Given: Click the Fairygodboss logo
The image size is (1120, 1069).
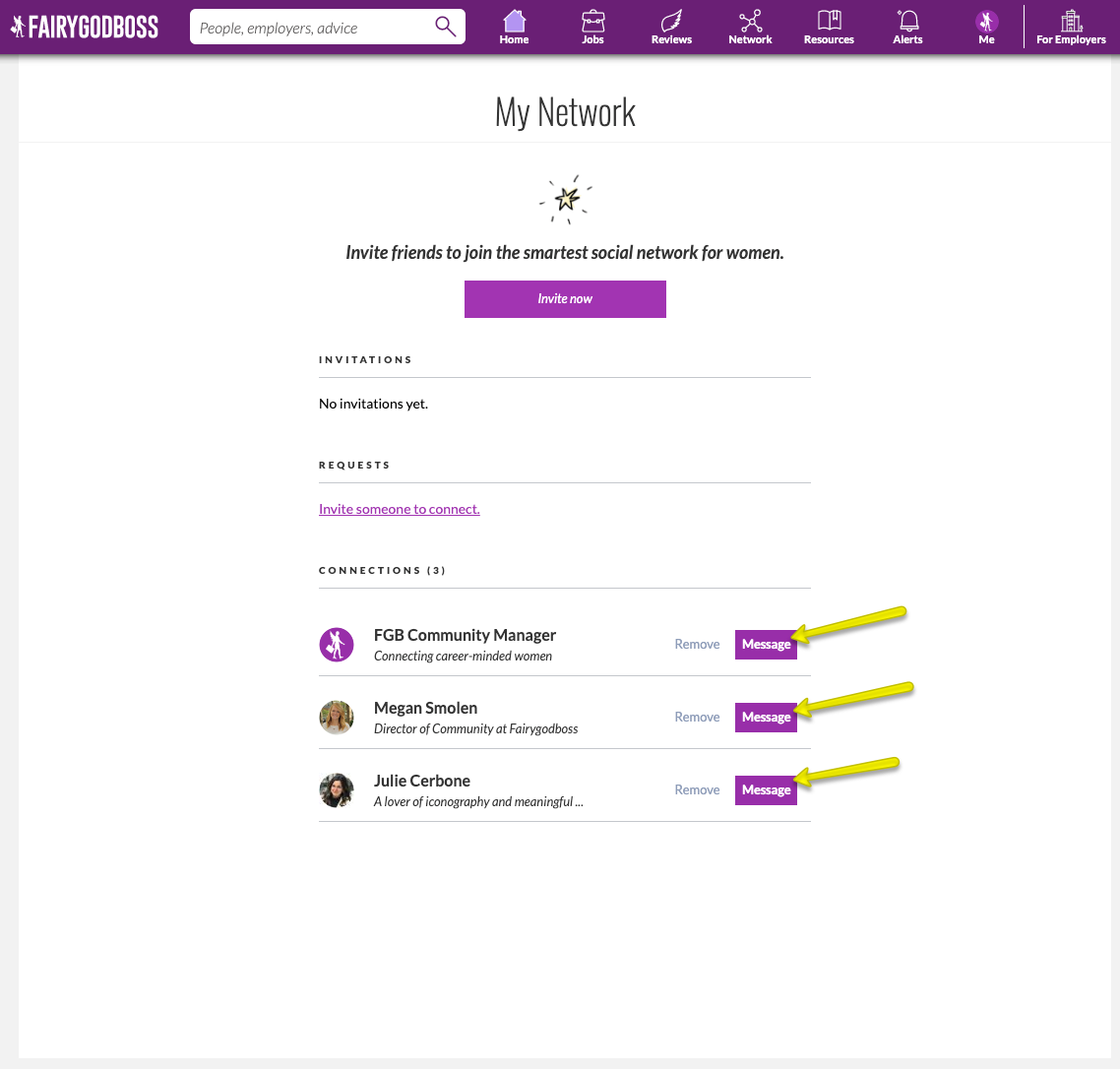Looking at the screenshot, I should click(85, 28).
